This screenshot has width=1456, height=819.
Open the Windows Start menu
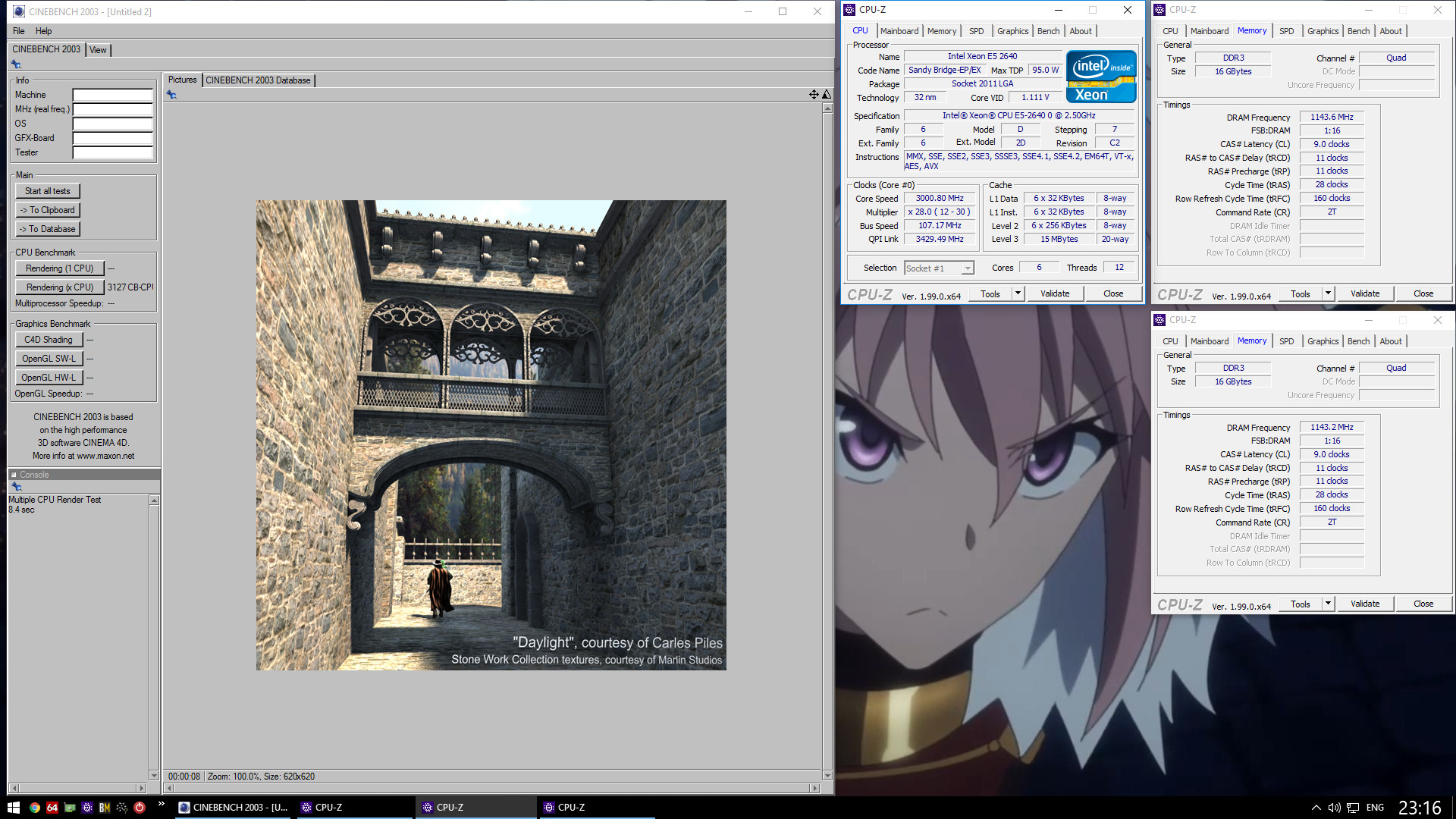(13, 808)
